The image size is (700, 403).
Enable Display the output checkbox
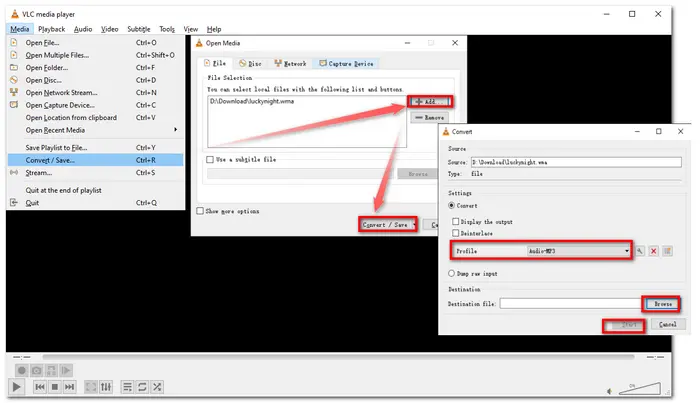455,221
